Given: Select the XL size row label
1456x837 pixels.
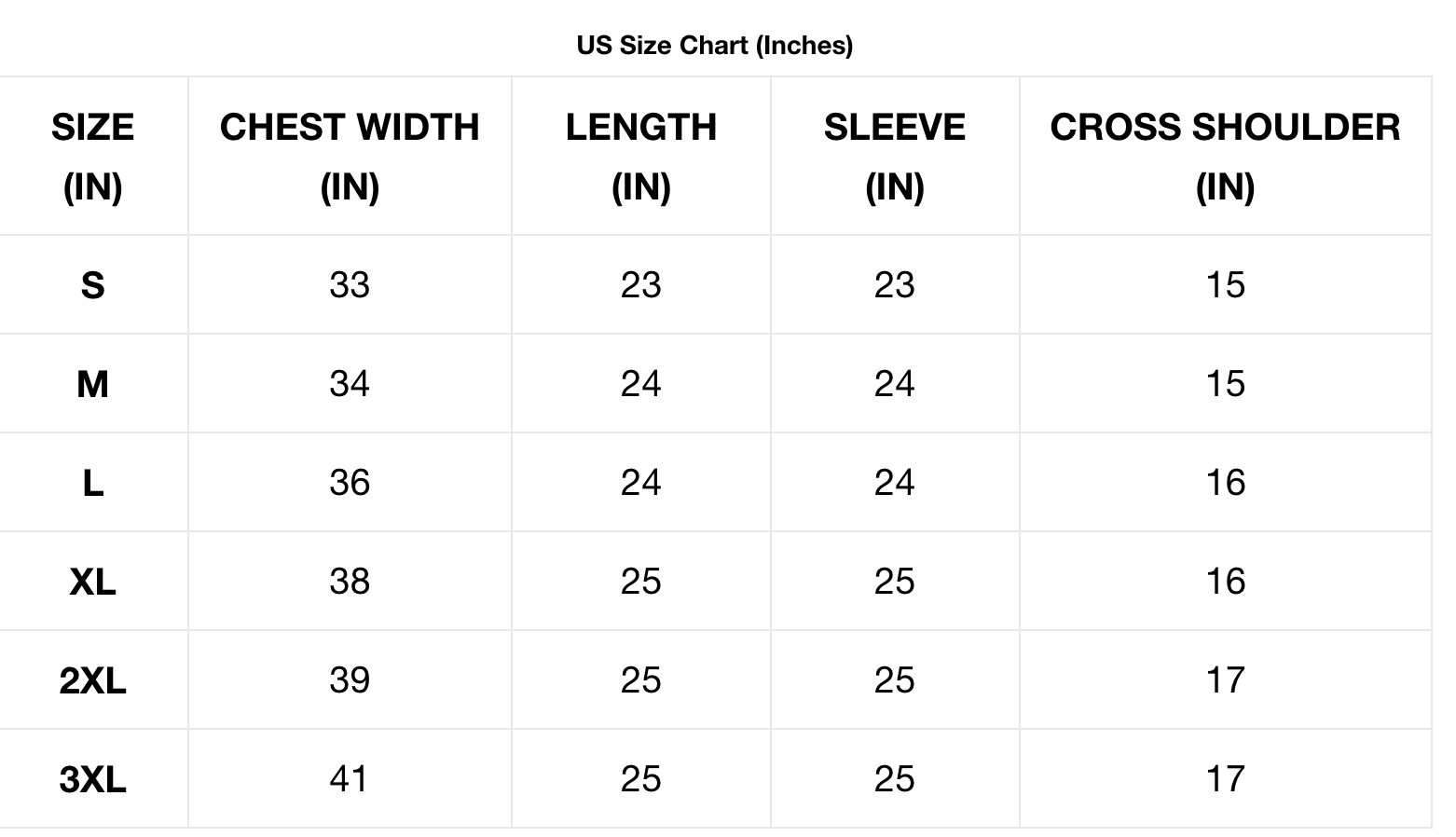Looking at the screenshot, I should tap(92, 582).
